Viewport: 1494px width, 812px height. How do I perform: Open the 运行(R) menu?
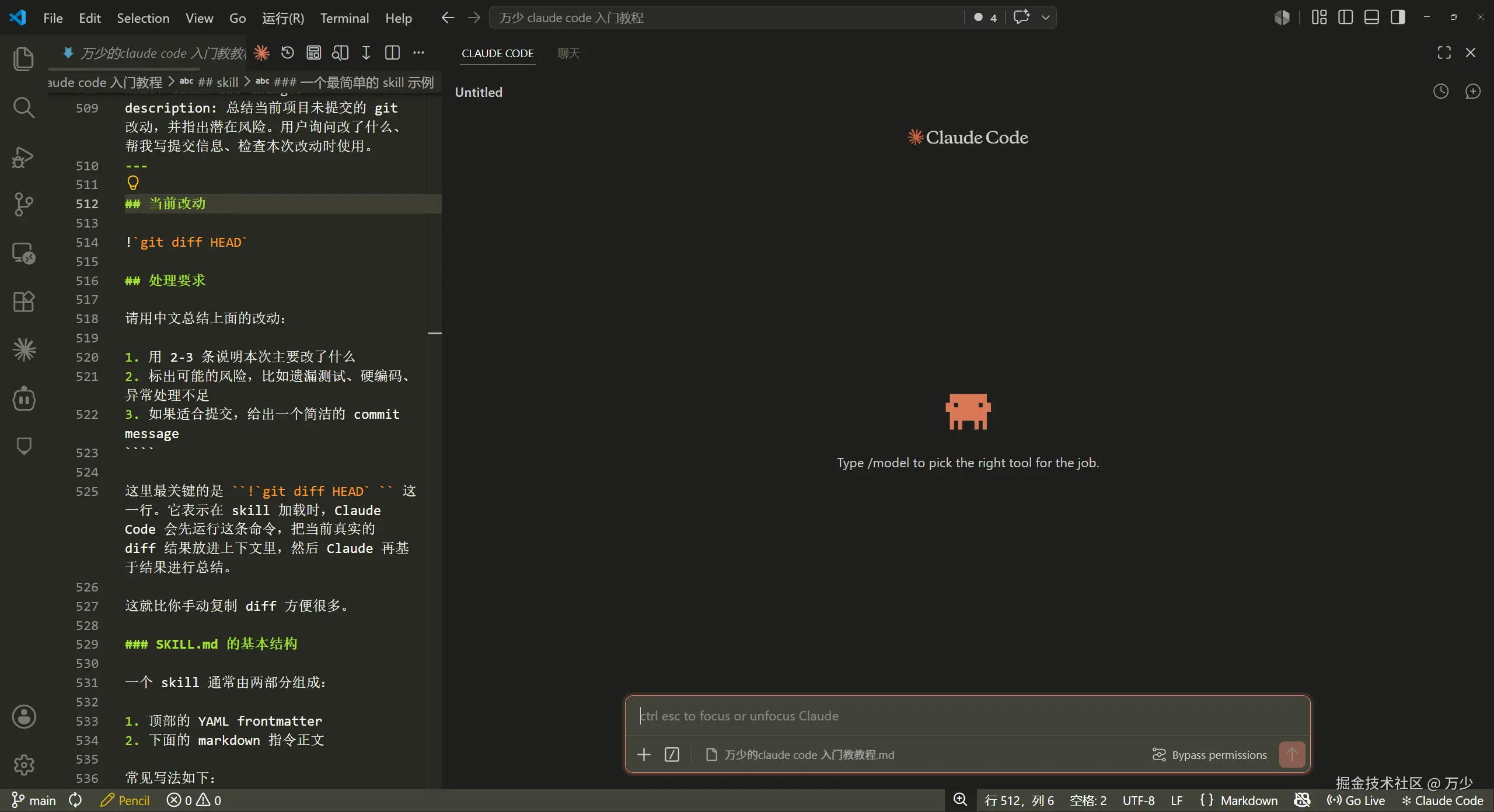[283, 18]
